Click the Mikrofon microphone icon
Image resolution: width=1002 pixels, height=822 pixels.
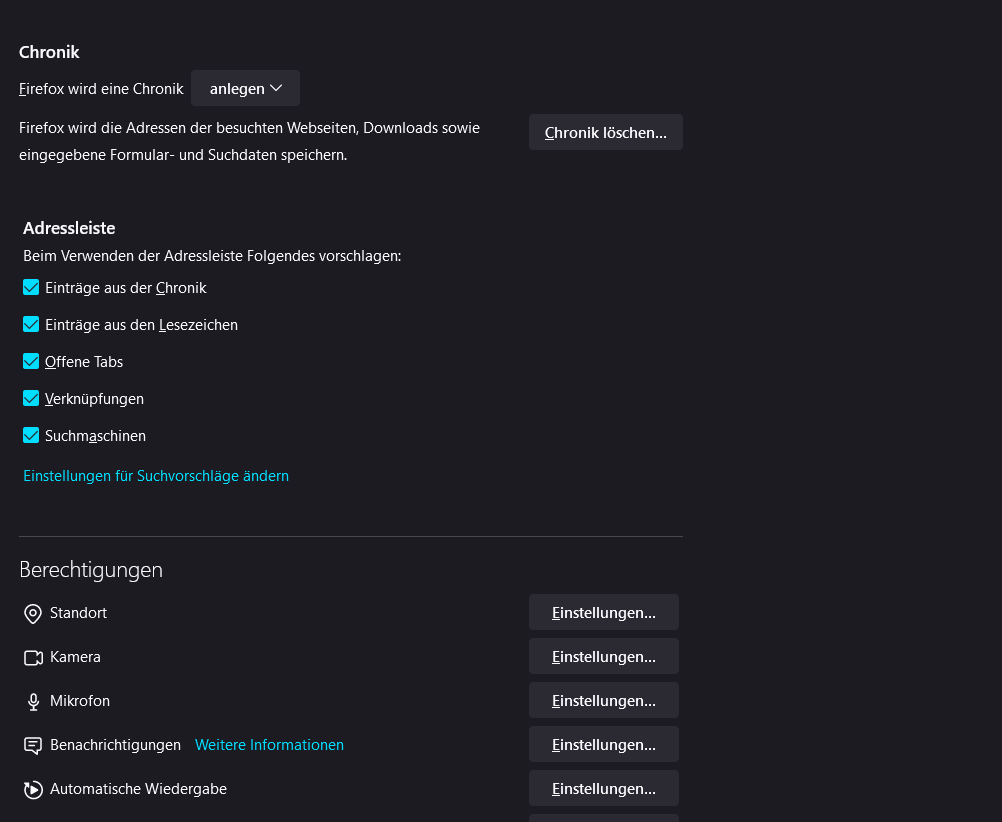click(33, 701)
